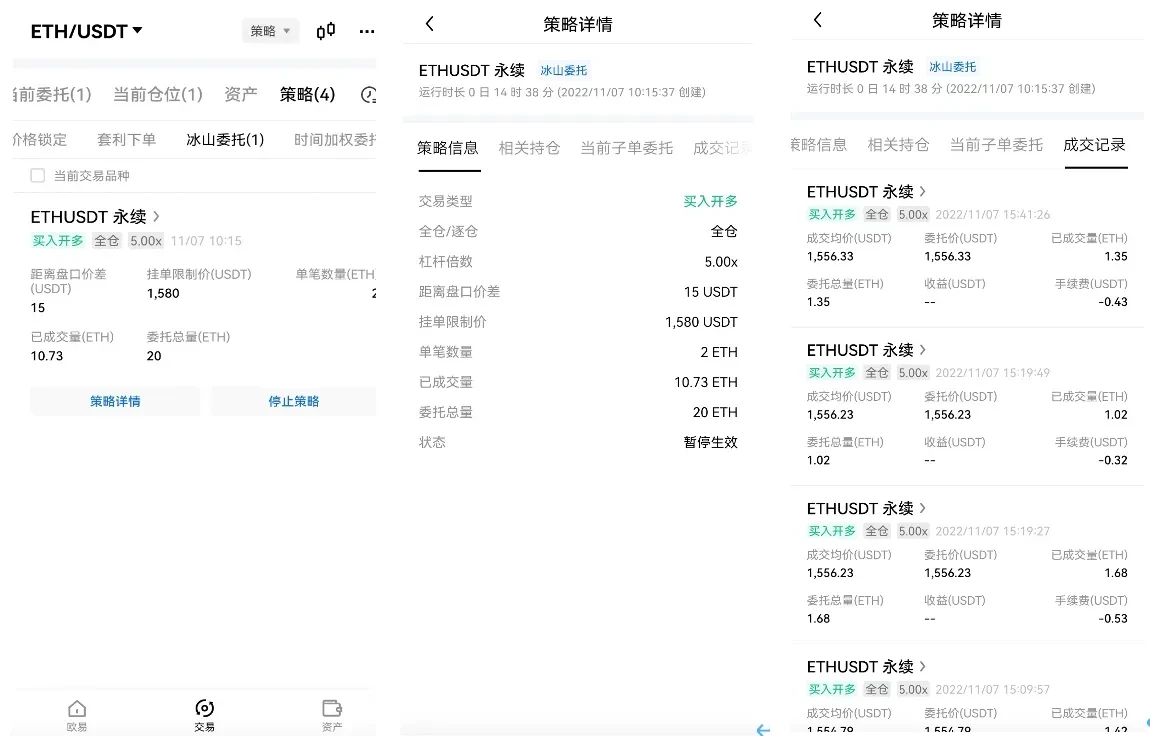Select the 交易 trade icon in bottom navigation

[x=204, y=714]
